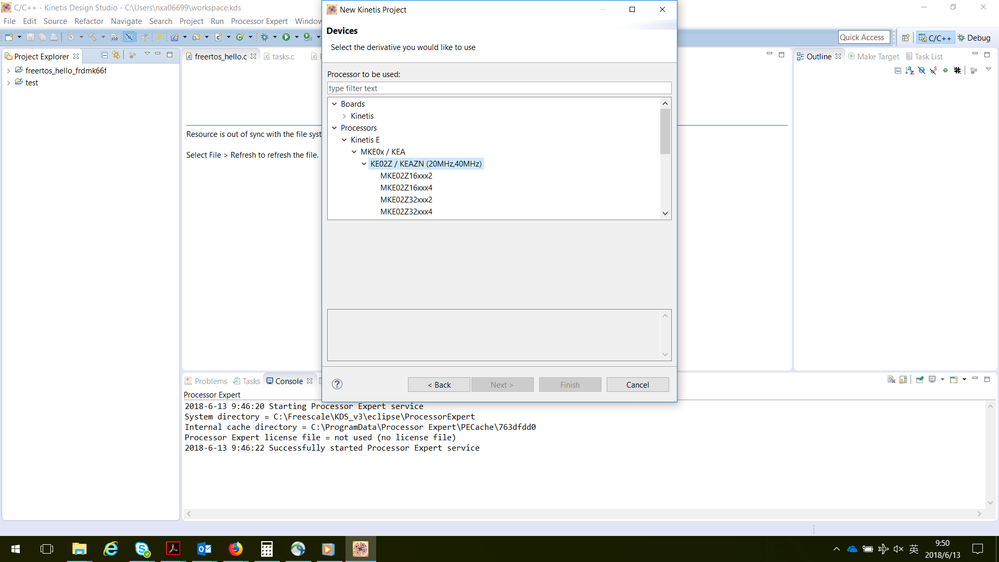Collapse All in Project Explorer panel

pos(104,55)
